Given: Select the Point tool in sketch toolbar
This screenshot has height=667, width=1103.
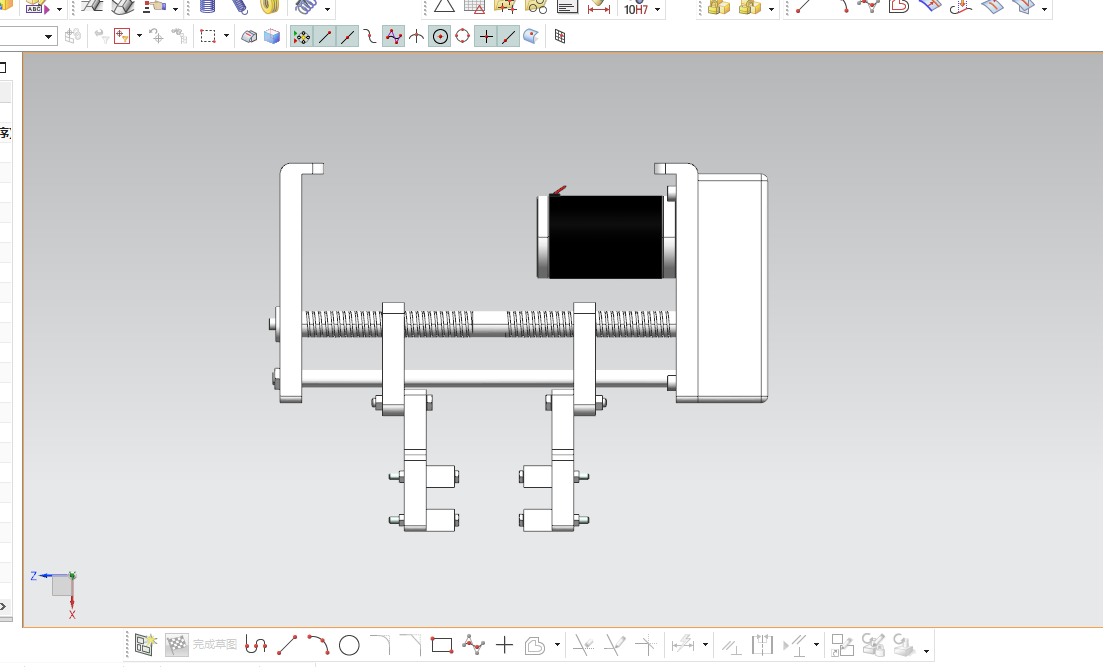Looking at the screenshot, I should coord(504,644).
